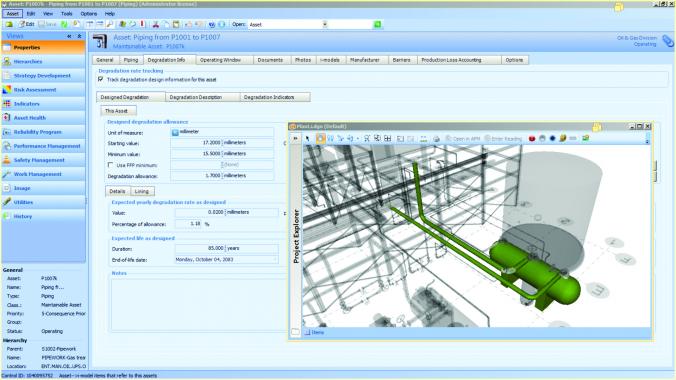Open the Hierarchies view in the sidebar
Viewport: 676px width, 380px height.
click(43, 62)
